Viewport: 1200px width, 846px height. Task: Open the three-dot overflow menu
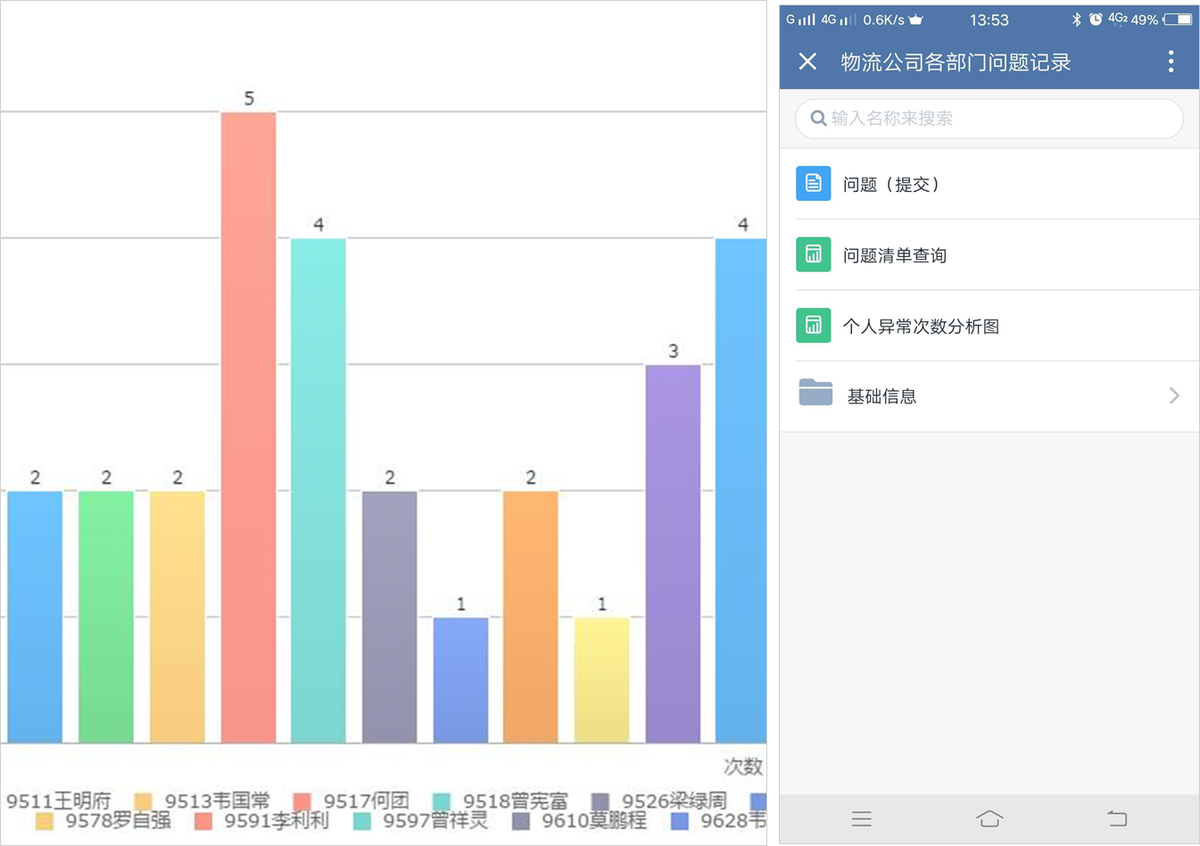tap(1171, 62)
